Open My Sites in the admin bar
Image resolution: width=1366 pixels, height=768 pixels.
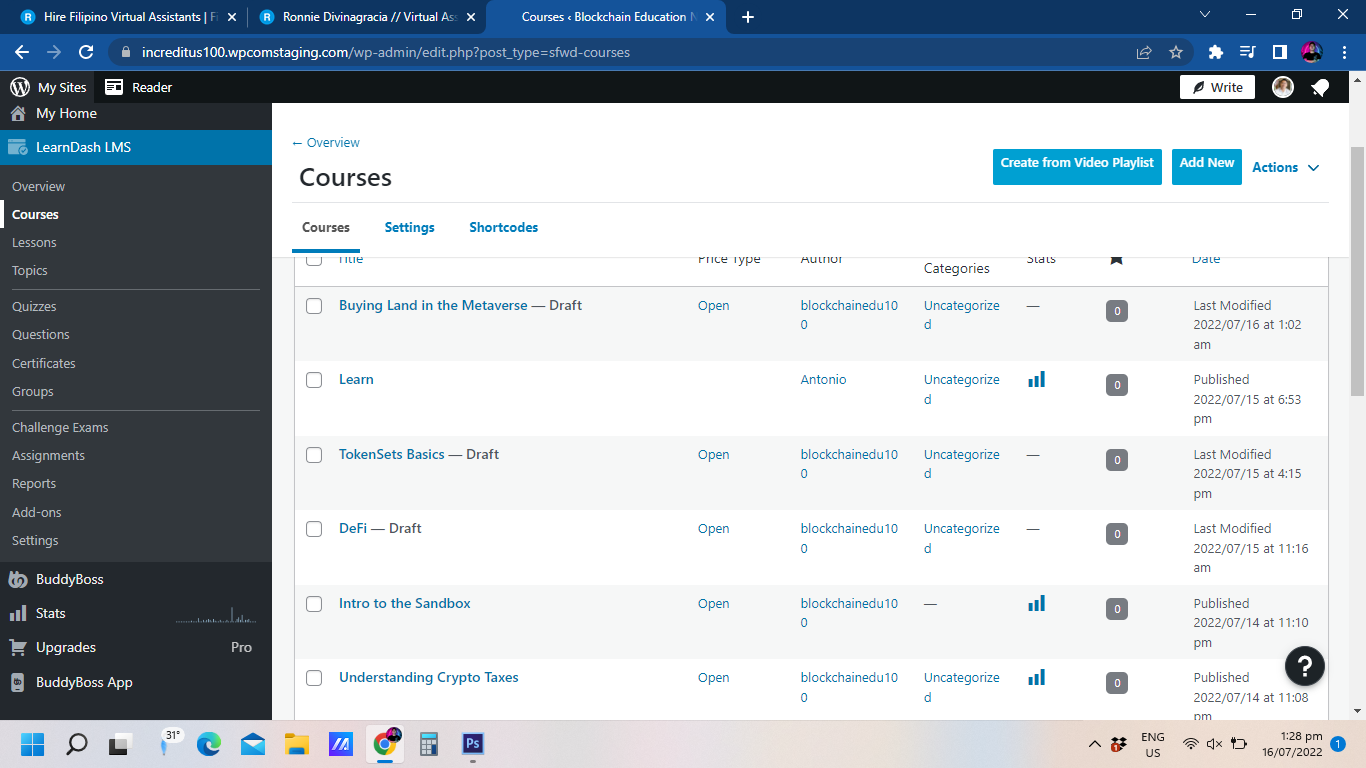point(49,87)
